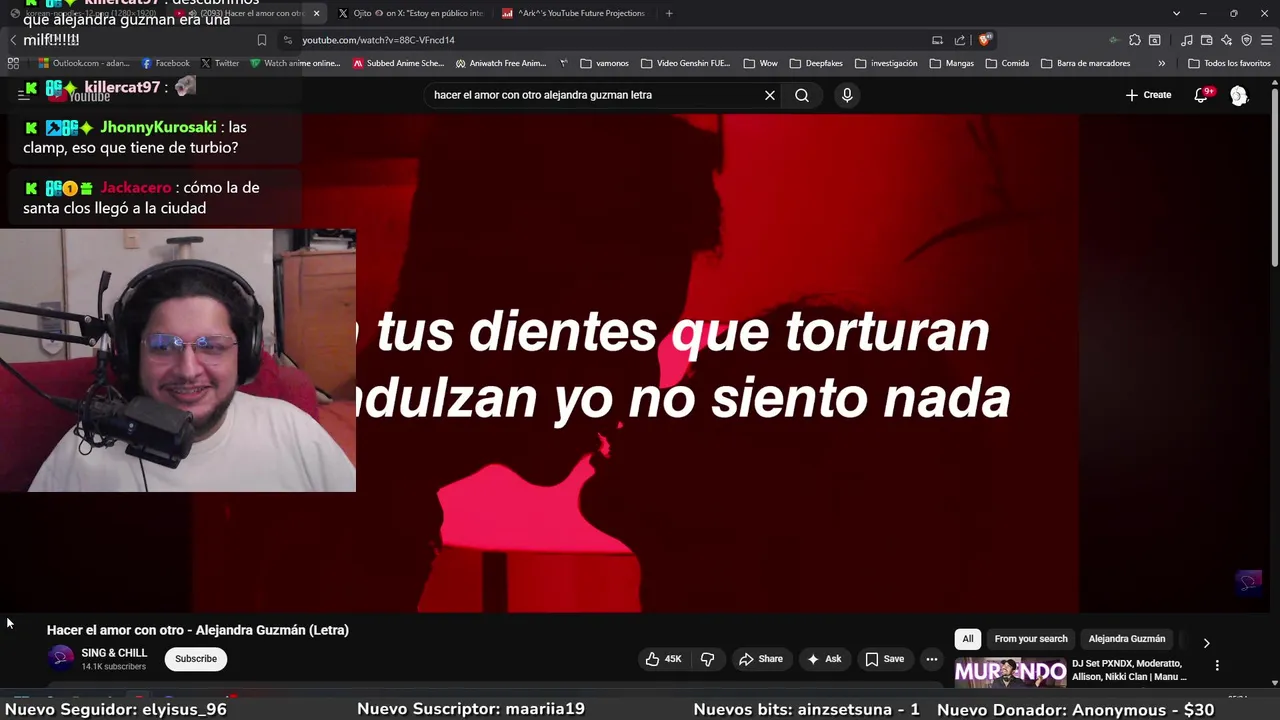
Task: Open the Leo AI sparkle icon
Action: coord(1226,40)
